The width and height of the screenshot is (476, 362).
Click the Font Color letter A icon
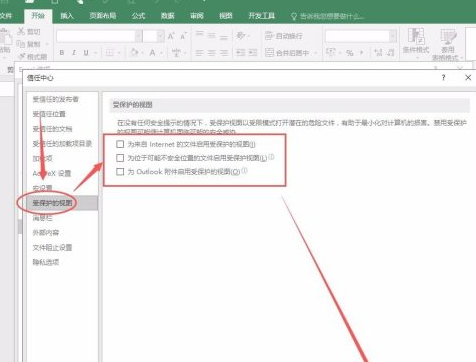[152, 53]
